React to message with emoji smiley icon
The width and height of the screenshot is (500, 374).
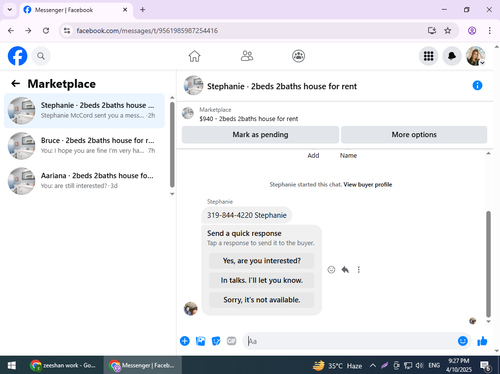(x=331, y=270)
